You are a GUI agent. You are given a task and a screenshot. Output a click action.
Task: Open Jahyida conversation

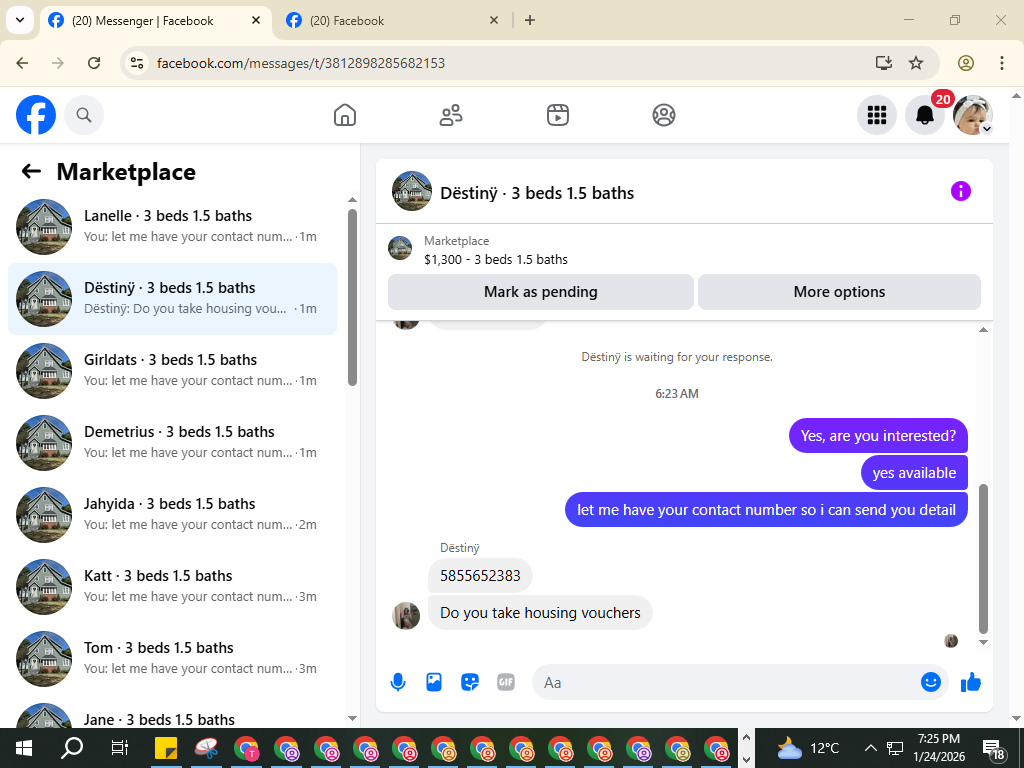click(x=172, y=515)
